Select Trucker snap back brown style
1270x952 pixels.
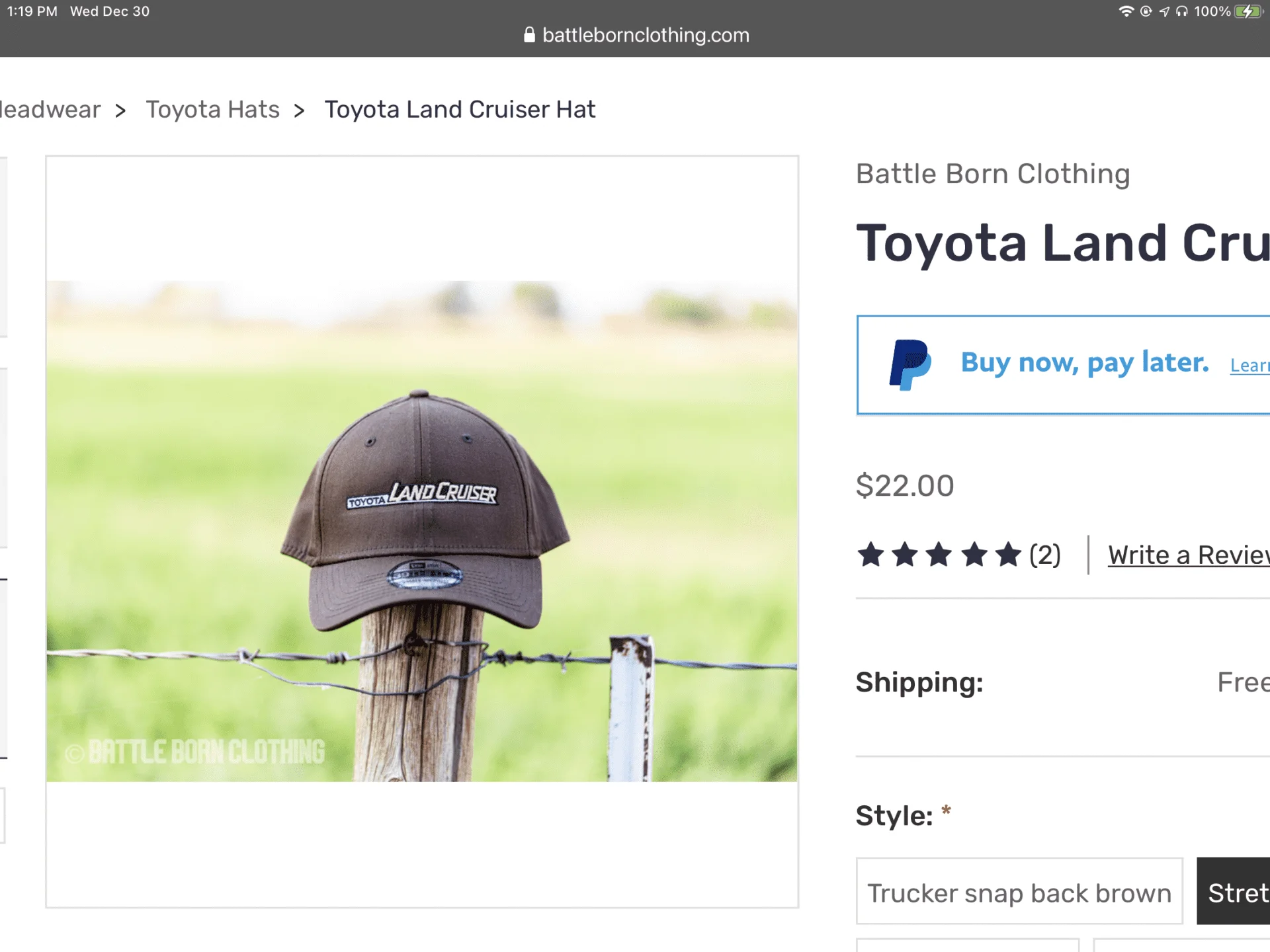point(1019,891)
